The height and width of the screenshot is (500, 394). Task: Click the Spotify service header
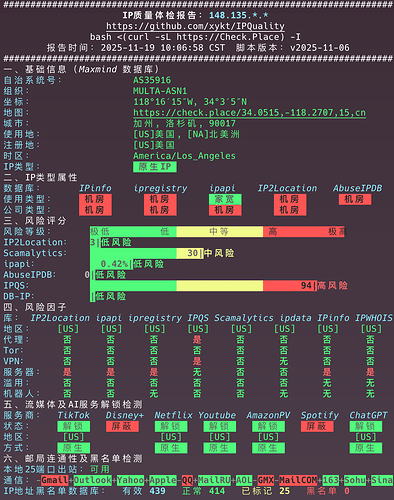pos(320,415)
